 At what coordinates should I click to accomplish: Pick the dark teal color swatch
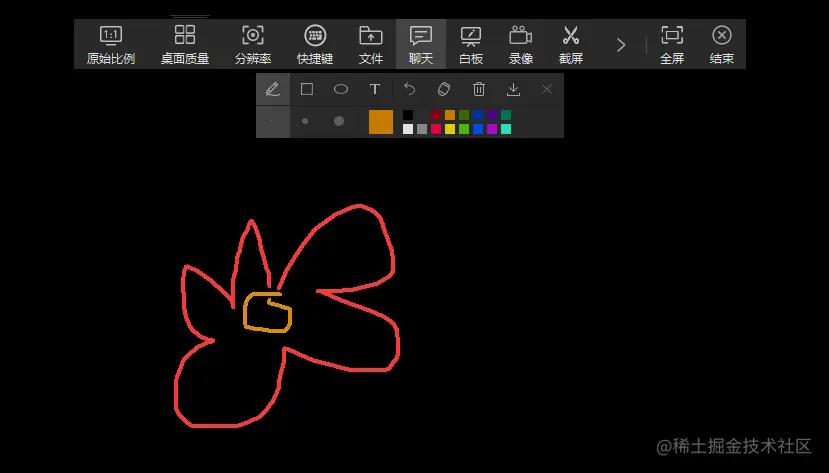tap(506, 115)
